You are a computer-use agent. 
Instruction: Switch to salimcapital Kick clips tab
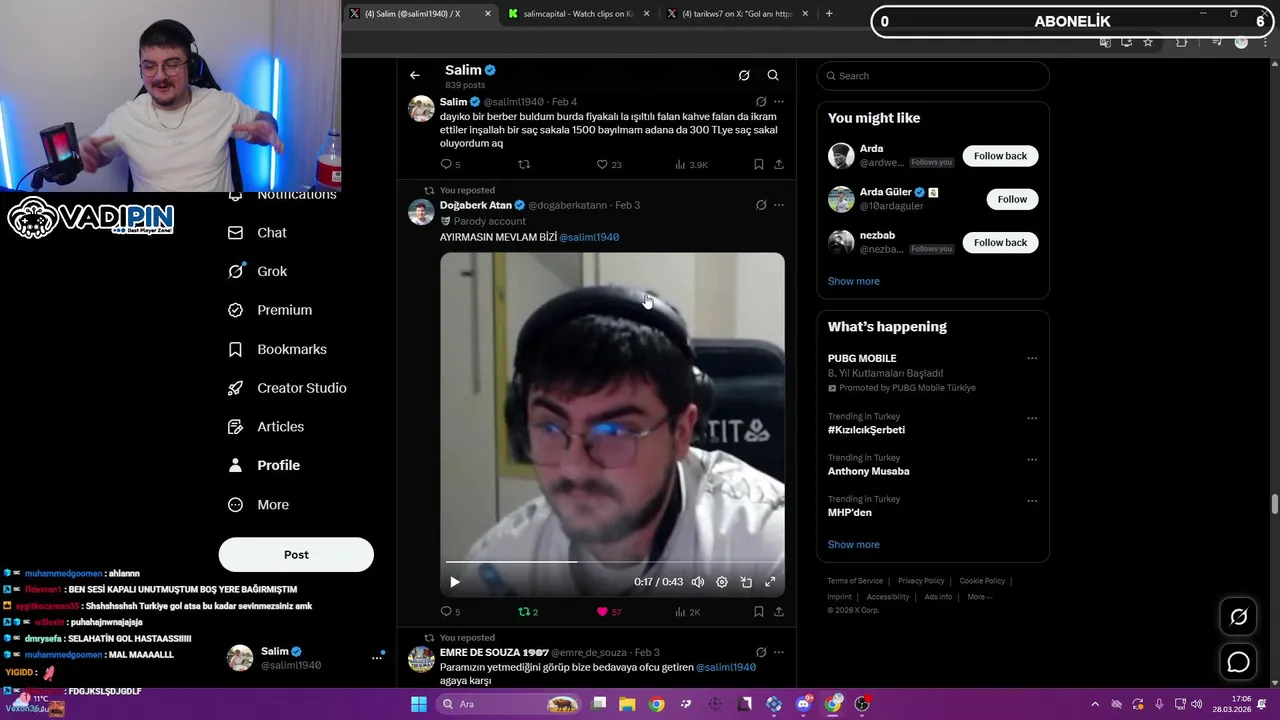point(578,14)
